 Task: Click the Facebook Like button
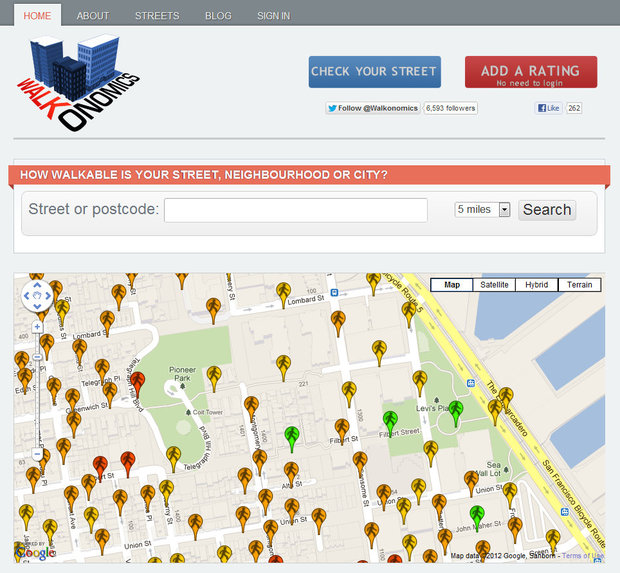(549, 108)
